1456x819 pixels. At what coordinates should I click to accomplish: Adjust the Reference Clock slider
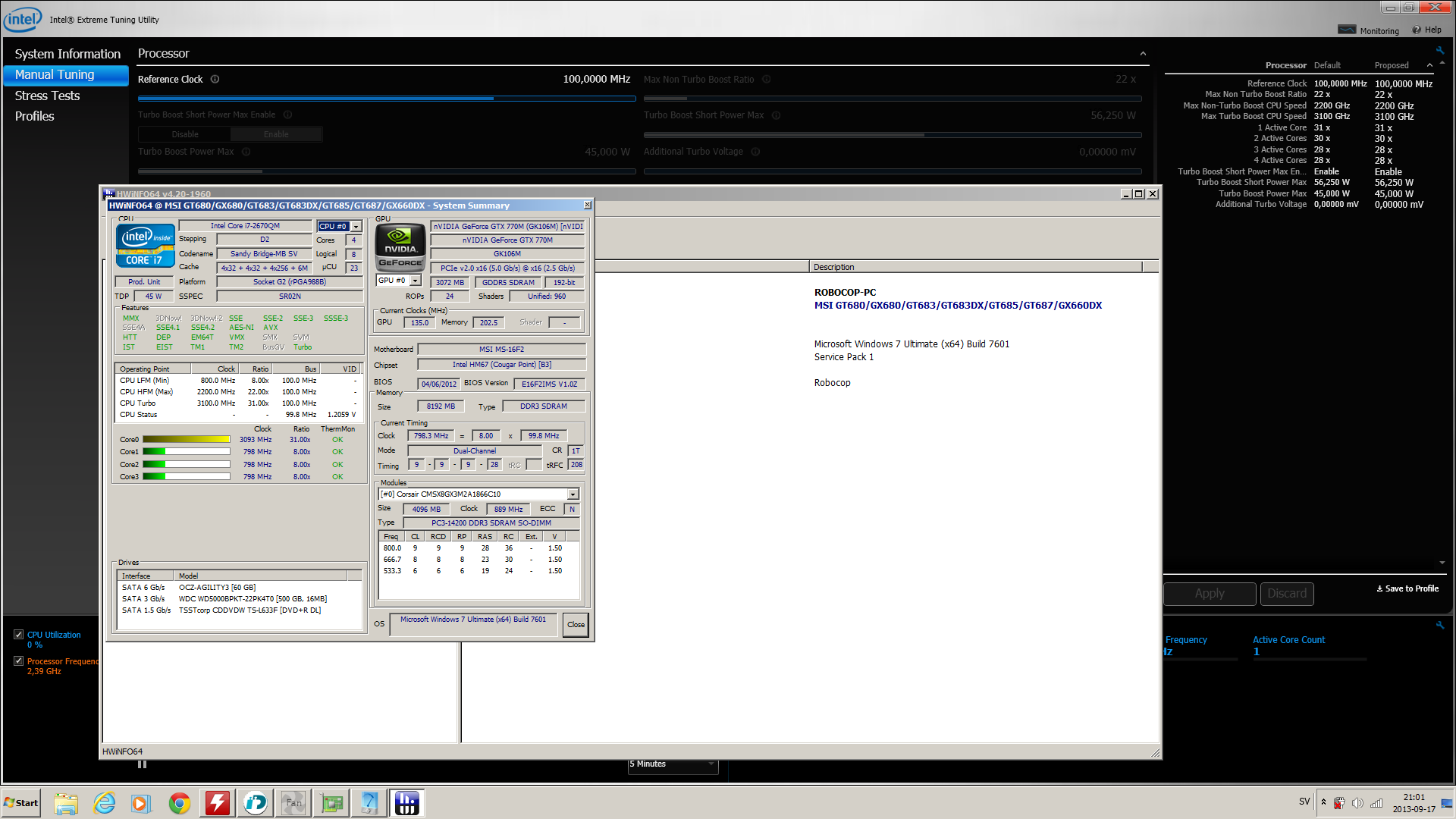(386, 99)
